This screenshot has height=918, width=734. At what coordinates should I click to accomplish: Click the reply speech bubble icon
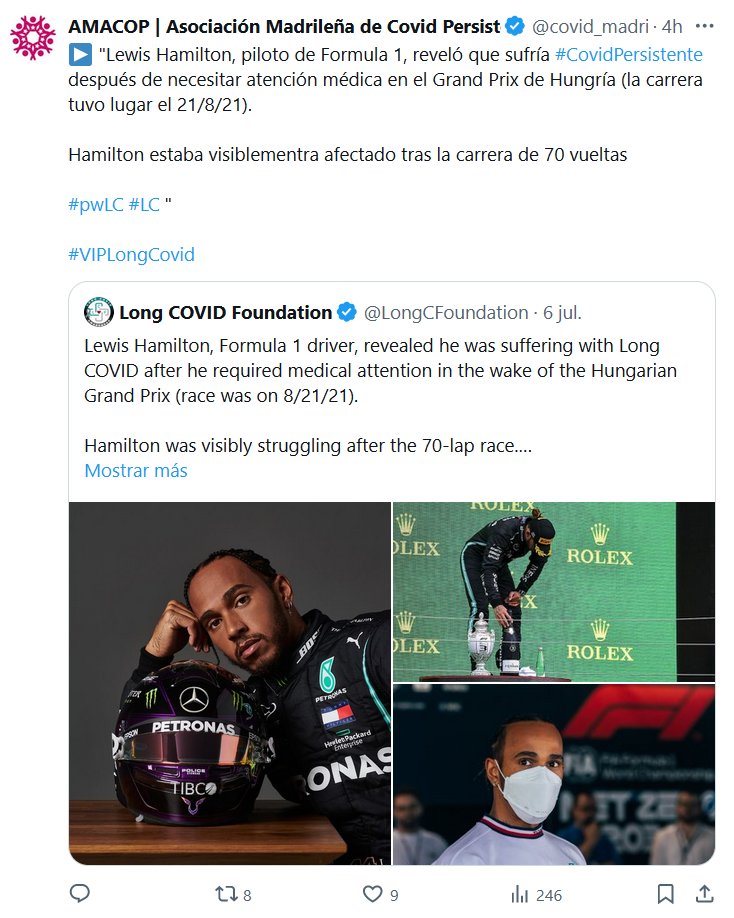(79, 893)
